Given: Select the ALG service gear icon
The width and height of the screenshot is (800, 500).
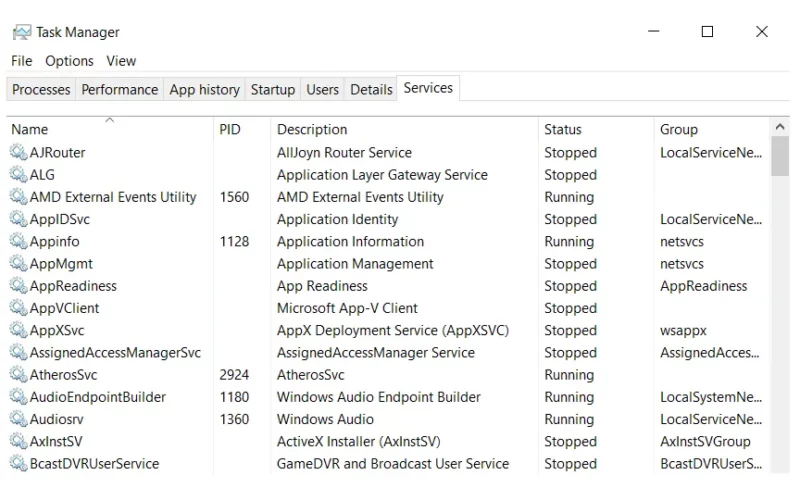Looking at the screenshot, I should (x=18, y=174).
